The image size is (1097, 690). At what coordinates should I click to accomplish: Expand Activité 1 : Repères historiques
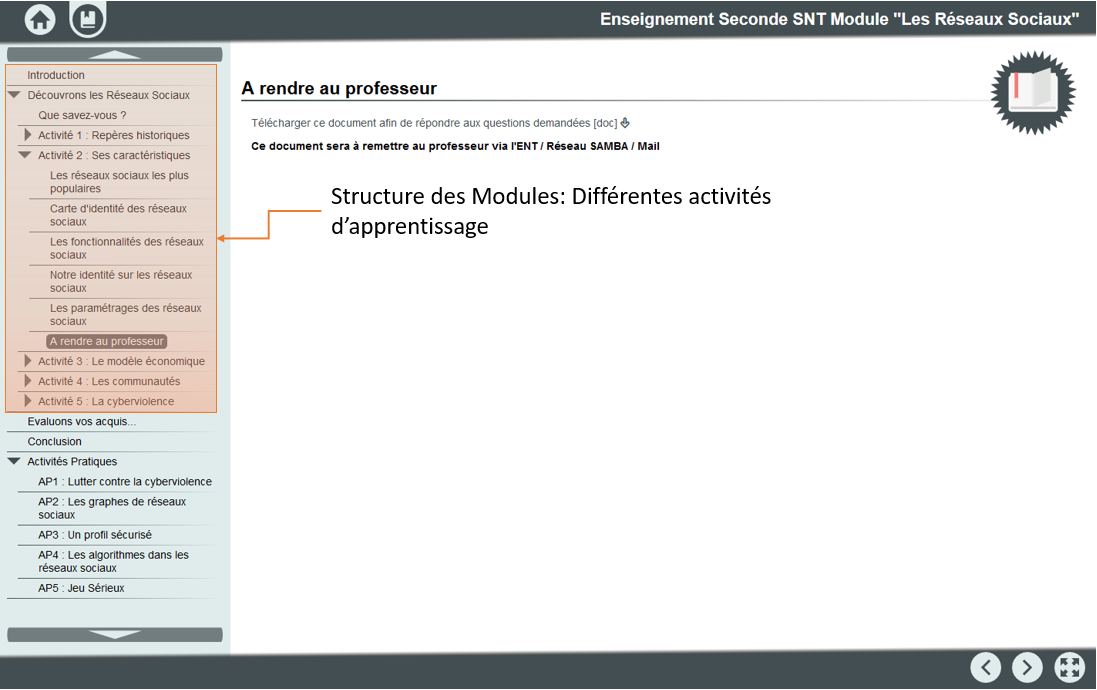coord(27,134)
